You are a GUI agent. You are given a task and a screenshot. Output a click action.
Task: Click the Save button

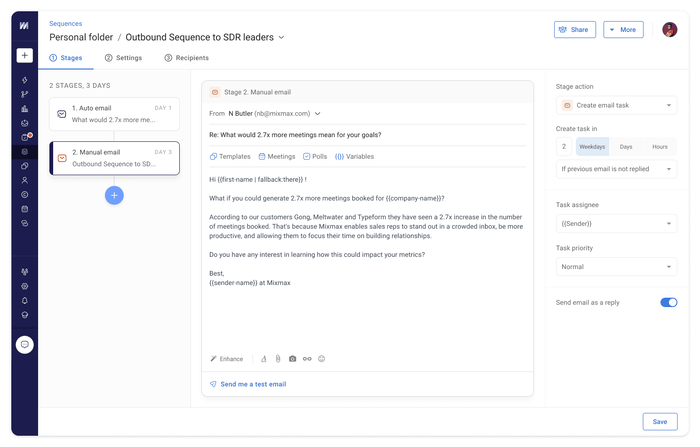pyautogui.click(x=660, y=422)
